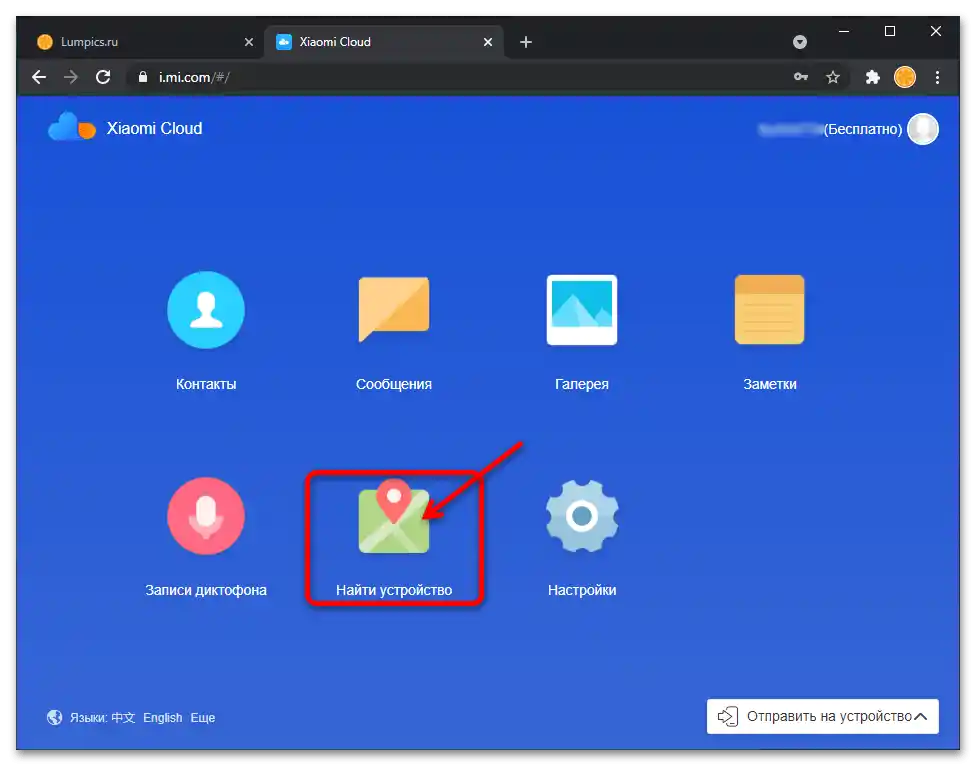Minimize the browser window
976x766 pixels.
click(844, 31)
